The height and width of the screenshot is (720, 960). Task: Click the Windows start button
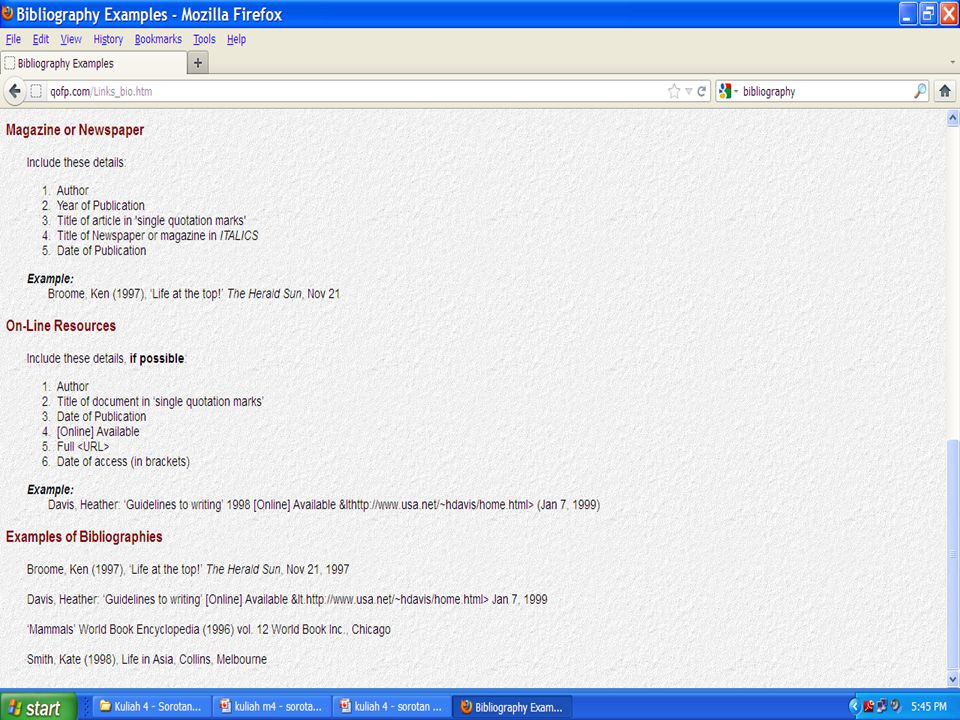pyautogui.click(x=38, y=707)
